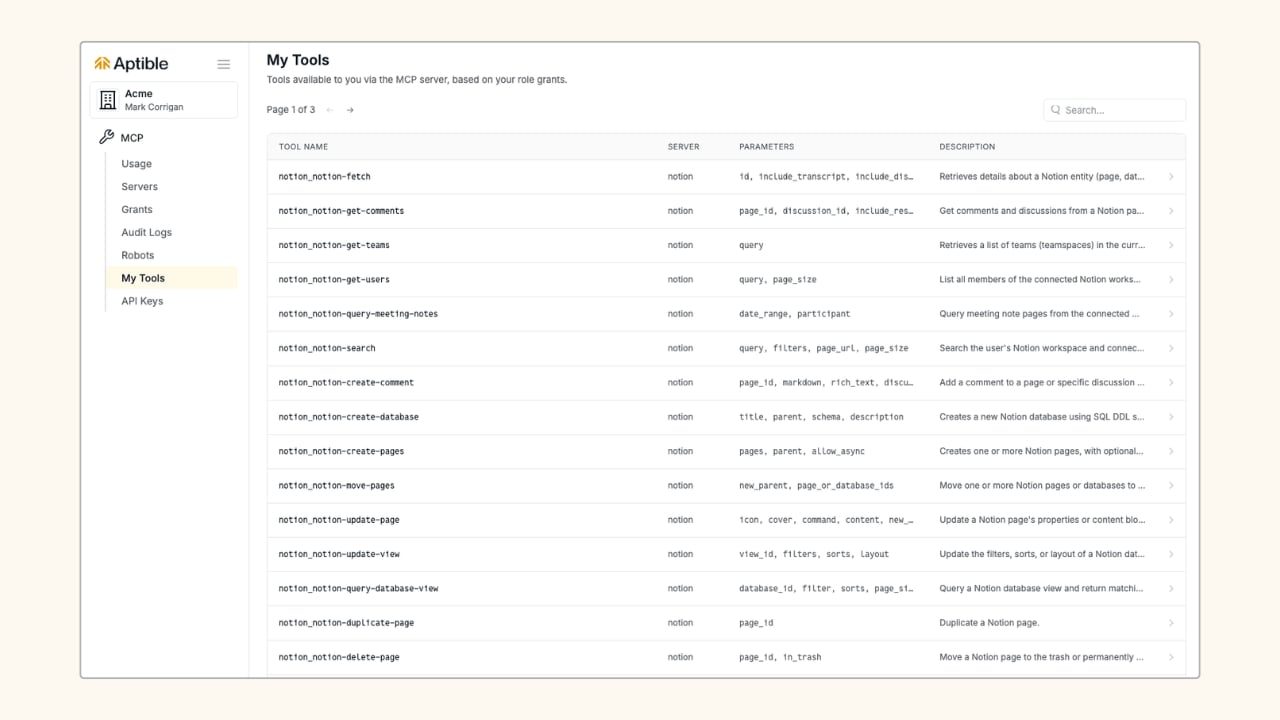Expand notion_notion-search details chevron
Screen dimensions: 1280x720
click(1171, 348)
